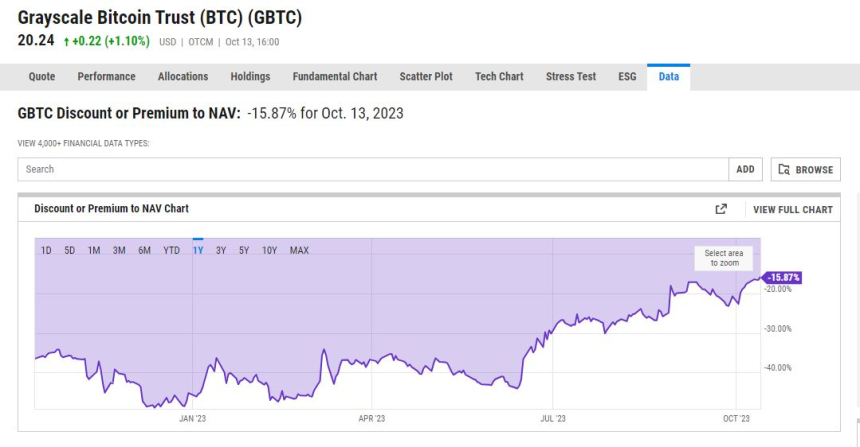Click the green up-arrow price change indicator
The height and width of the screenshot is (447, 860).
pos(66,42)
